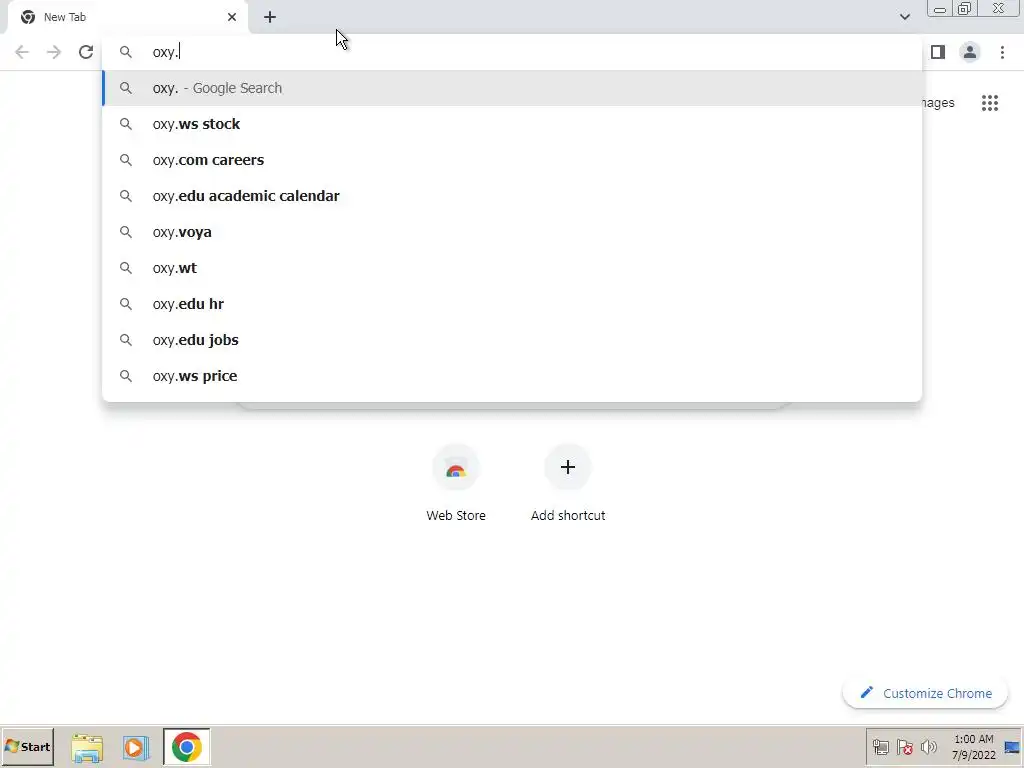Choose the 'oxy.edu hr' suggestion
The width and height of the screenshot is (1024, 768).
pos(512,304)
